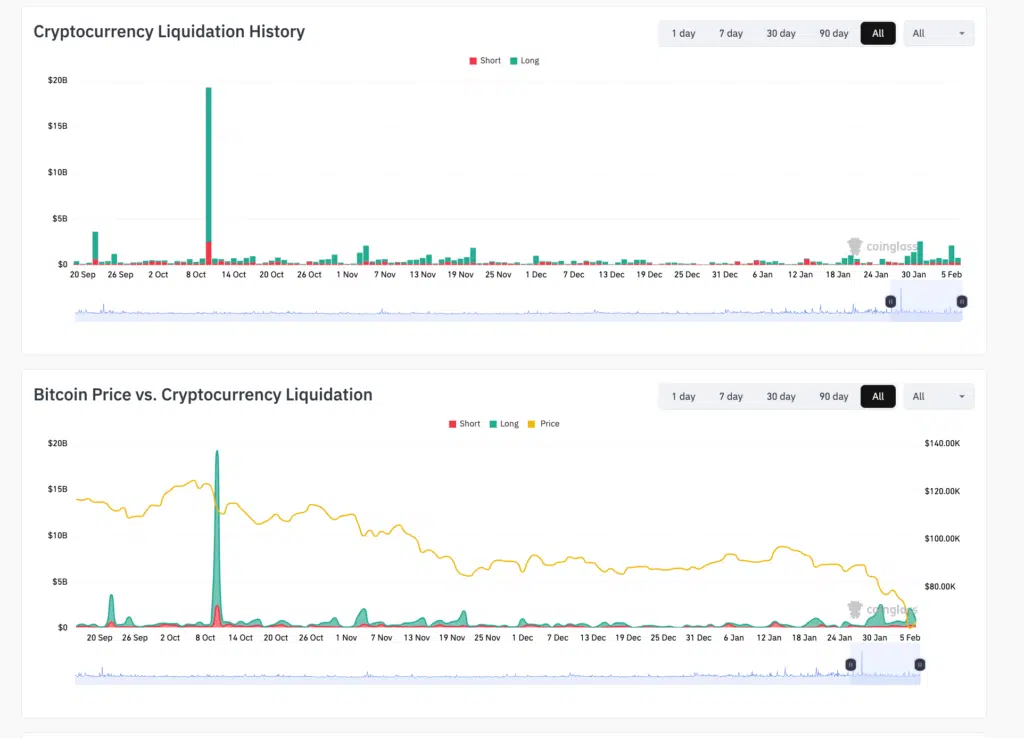This screenshot has height=738, width=1024.
Task: Select the 1 day range for Liquidation History
Action: [683, 33]
